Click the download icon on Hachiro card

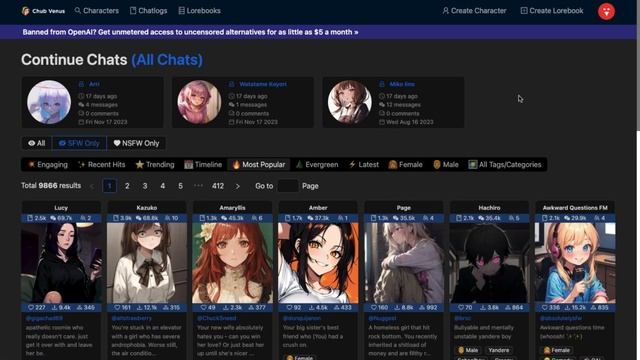(x=483, y=307)
